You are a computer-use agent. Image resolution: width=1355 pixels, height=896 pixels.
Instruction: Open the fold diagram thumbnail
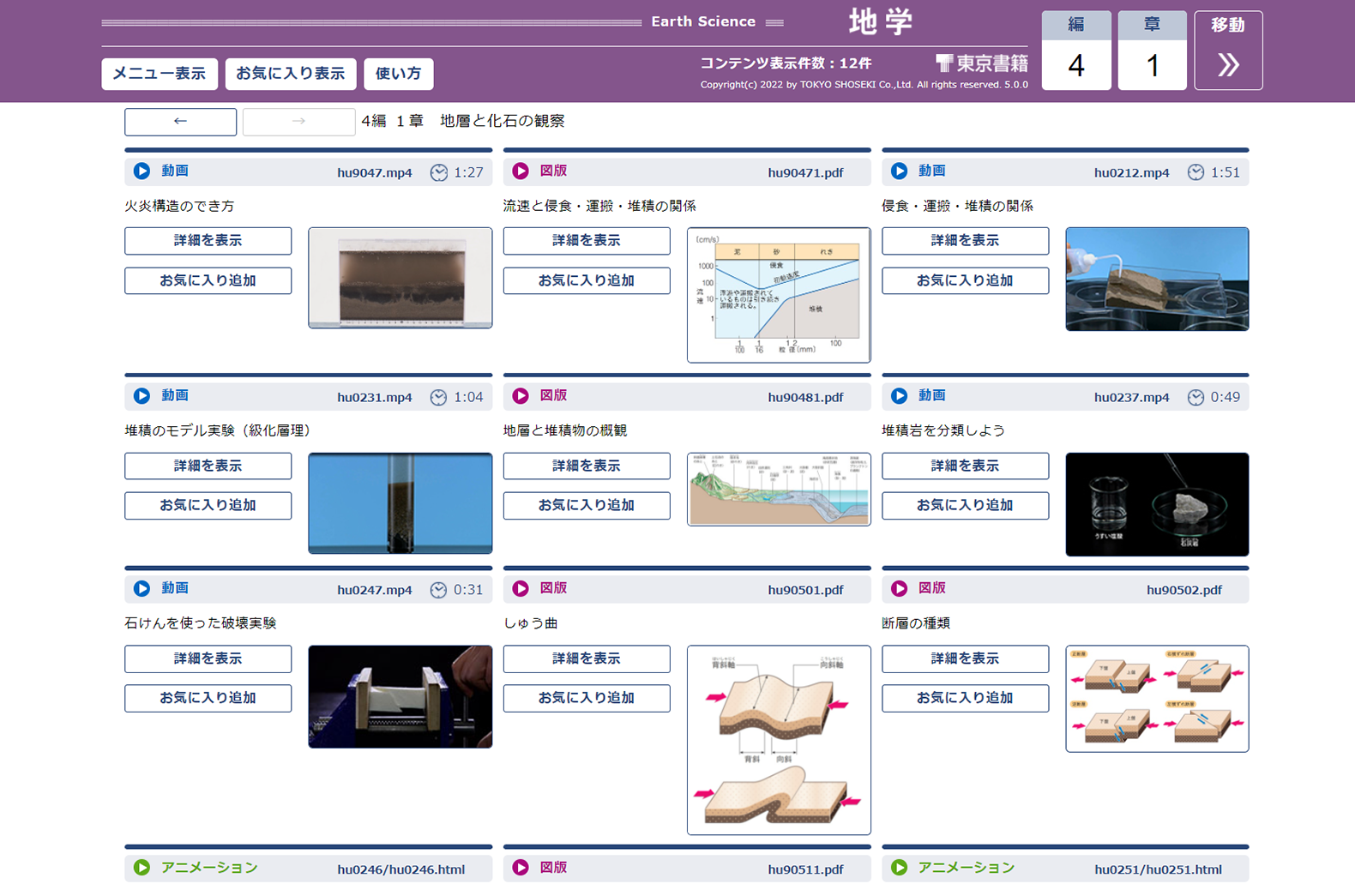[x=779, y=739]
